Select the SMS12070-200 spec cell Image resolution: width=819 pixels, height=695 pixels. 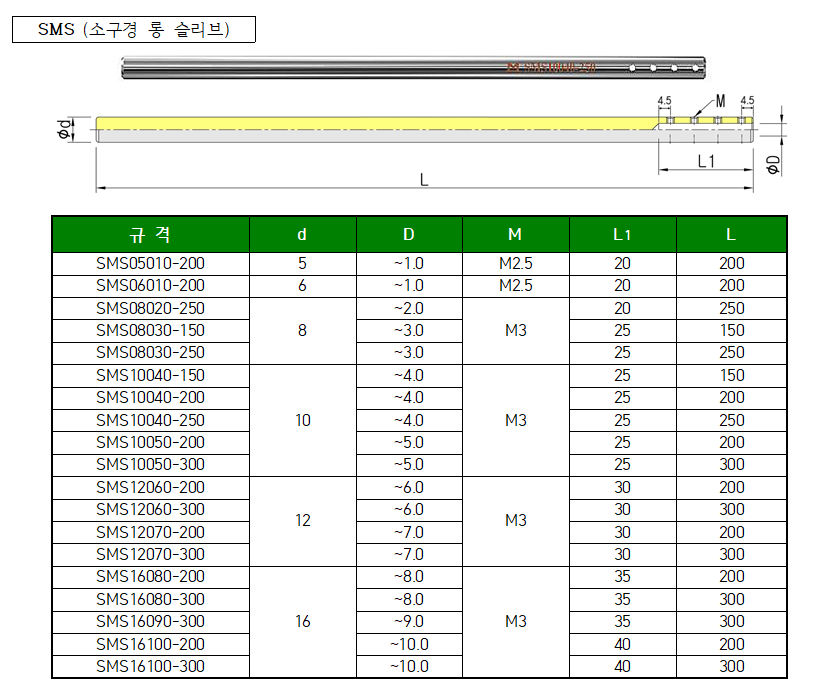[150, 532]
